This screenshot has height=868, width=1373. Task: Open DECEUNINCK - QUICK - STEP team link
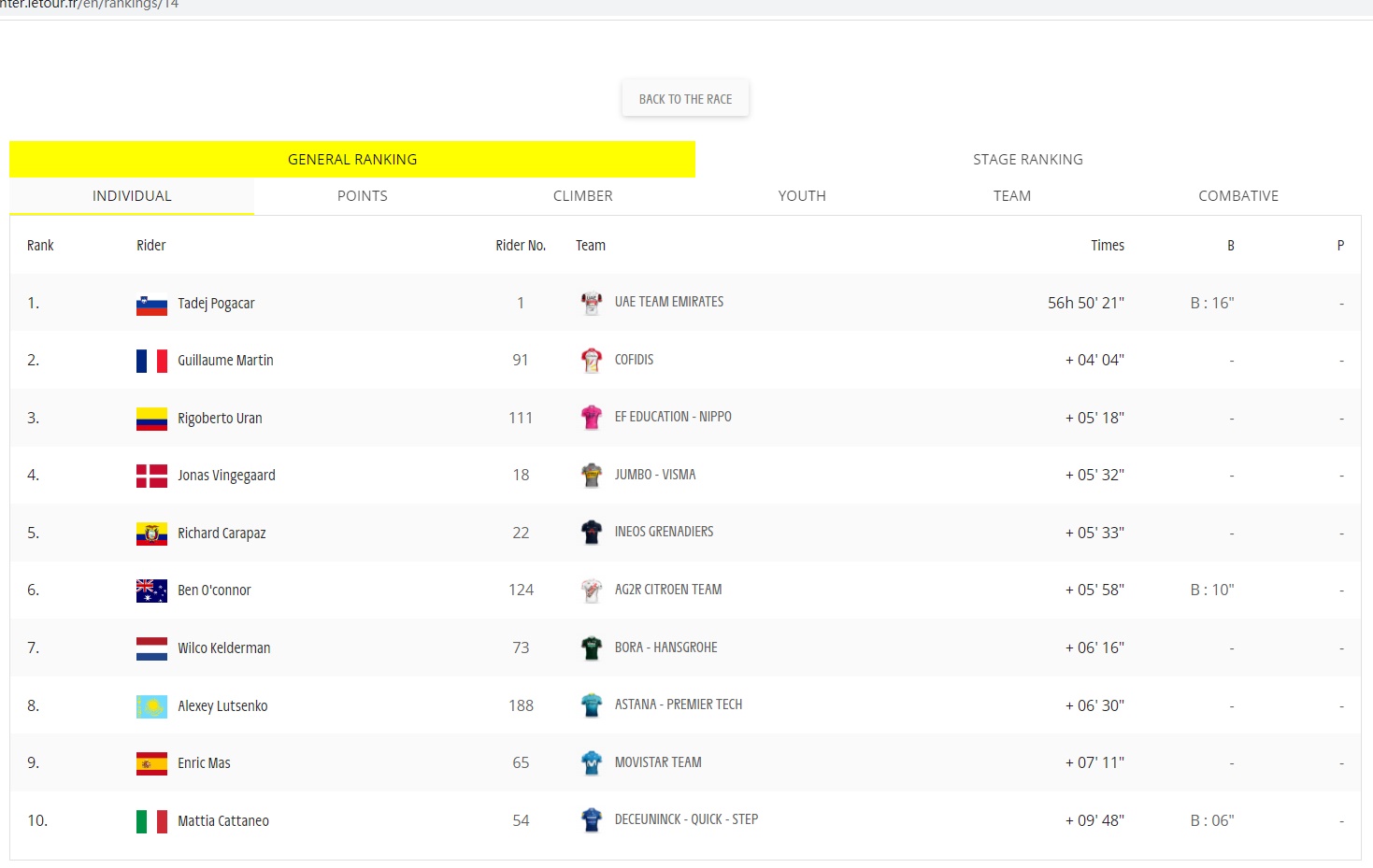pos(686,819)
